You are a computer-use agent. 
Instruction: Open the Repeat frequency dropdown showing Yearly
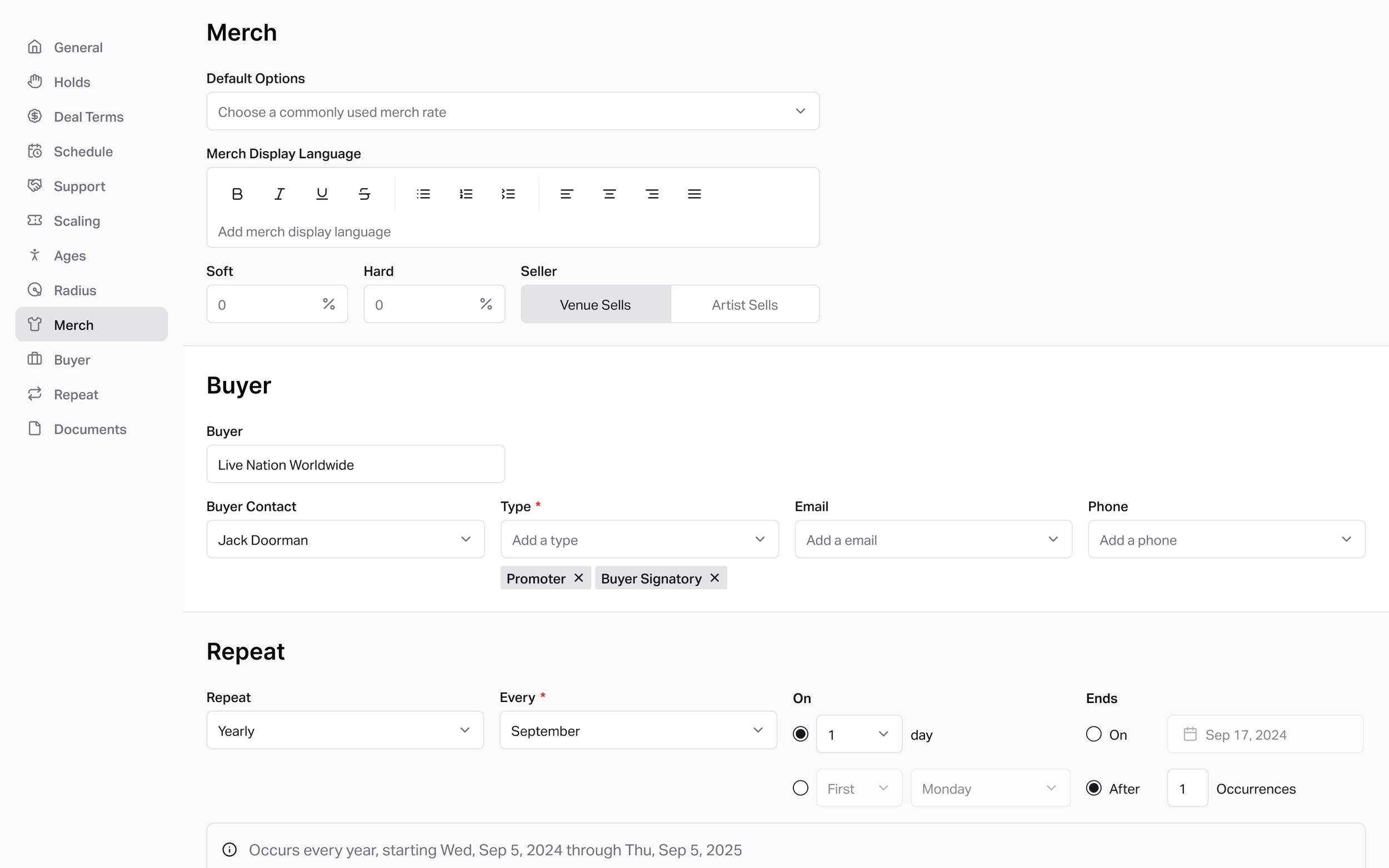coord(344,730)
